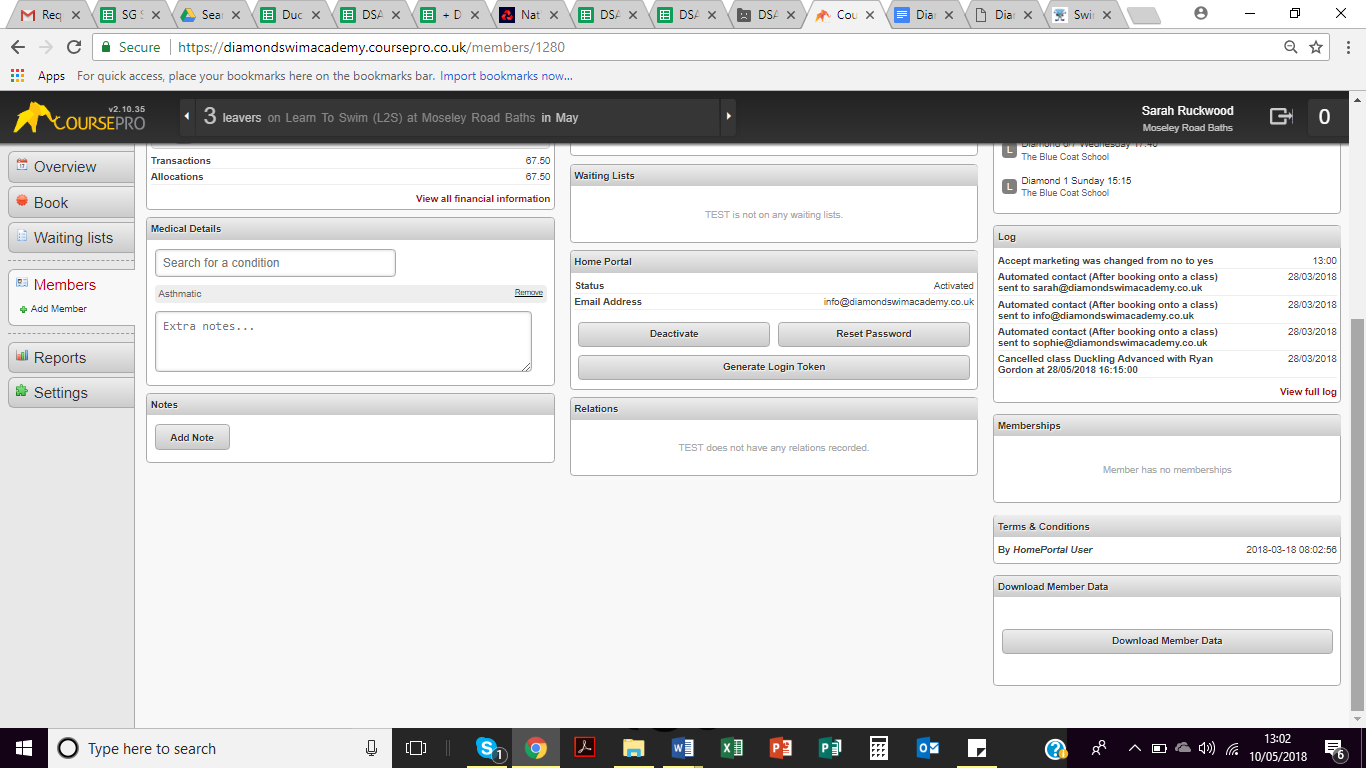Click Import bookmarks now link
The height and width of the screenshot is (768, 1366).
coord(506,76)
